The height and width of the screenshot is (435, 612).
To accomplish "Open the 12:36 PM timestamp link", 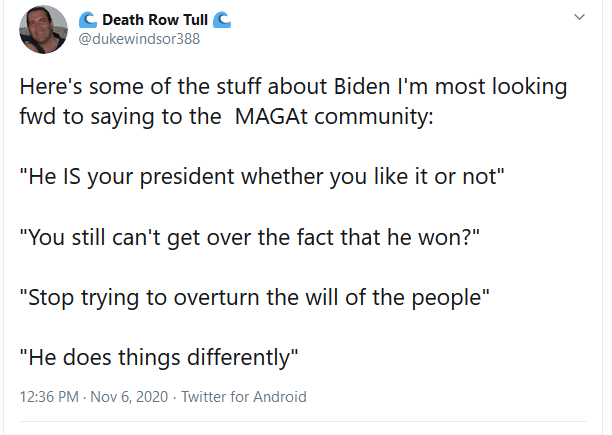I will 48,396.
